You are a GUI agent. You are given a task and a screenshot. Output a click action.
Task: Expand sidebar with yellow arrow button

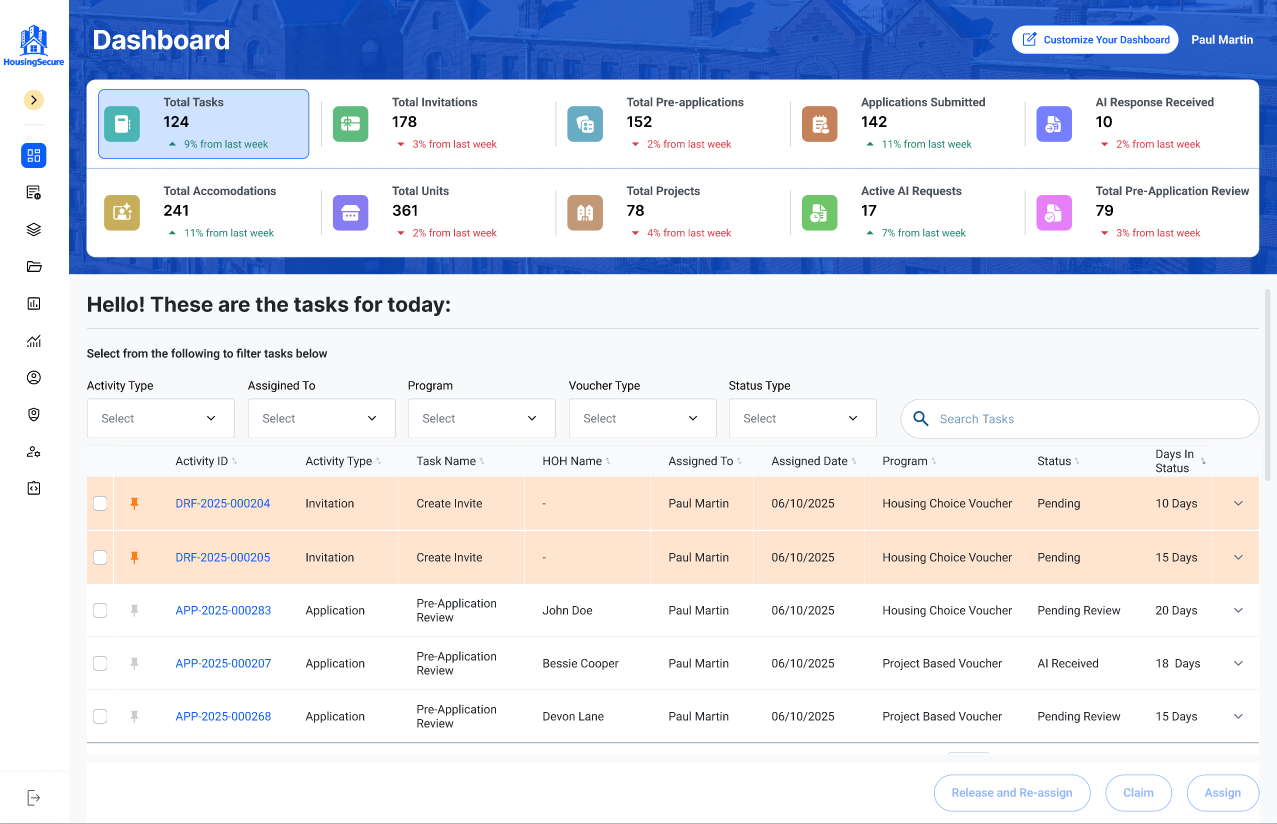(34, 100)
